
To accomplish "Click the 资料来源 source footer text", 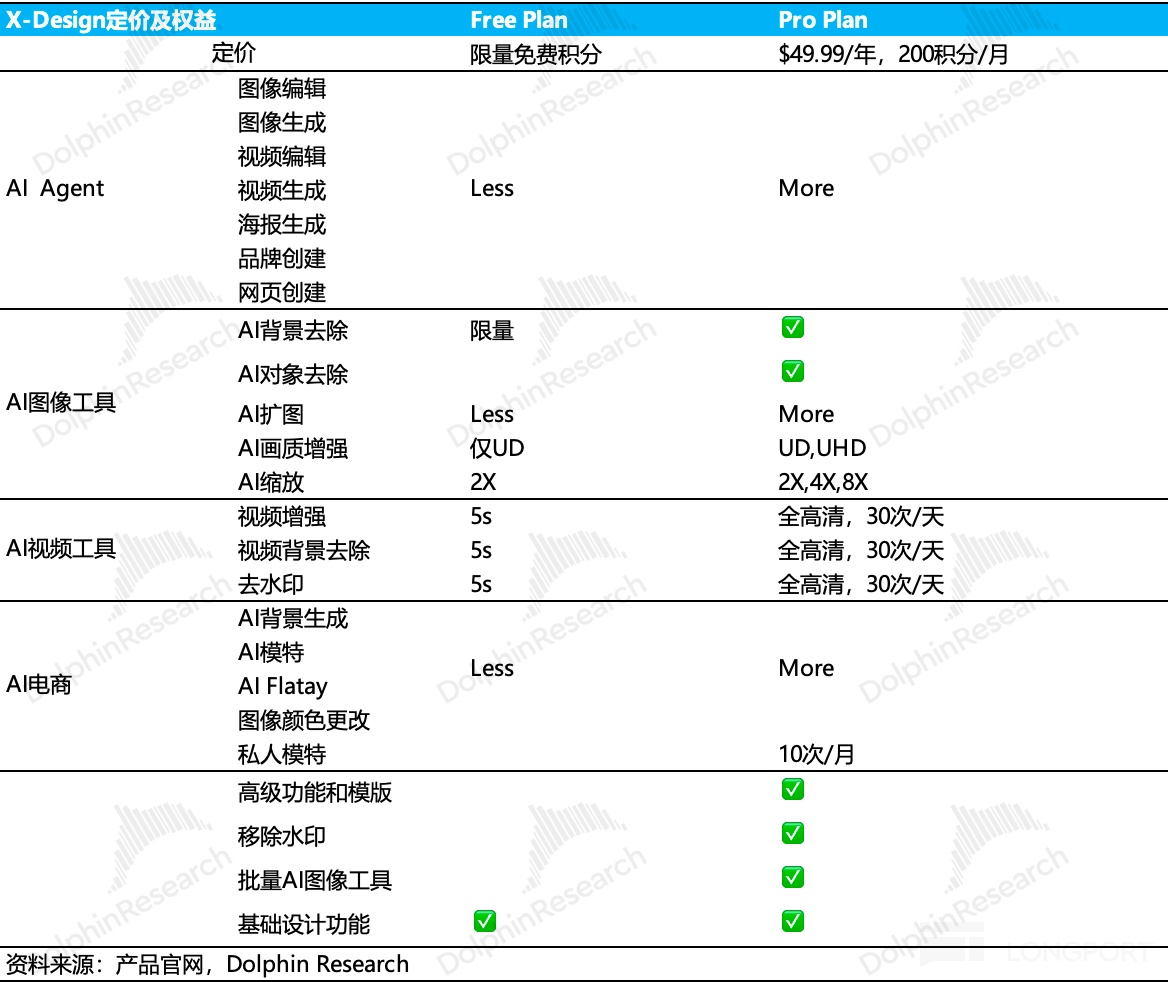I will [207, 964].
